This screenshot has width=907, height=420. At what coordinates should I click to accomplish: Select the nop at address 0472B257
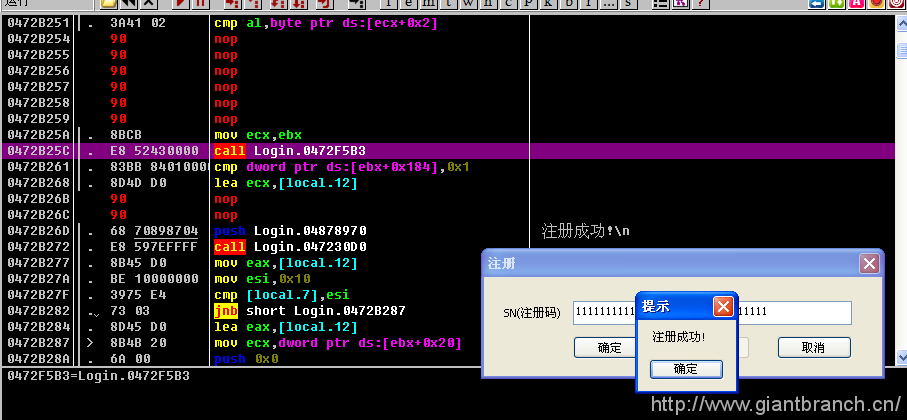[226, 87]
